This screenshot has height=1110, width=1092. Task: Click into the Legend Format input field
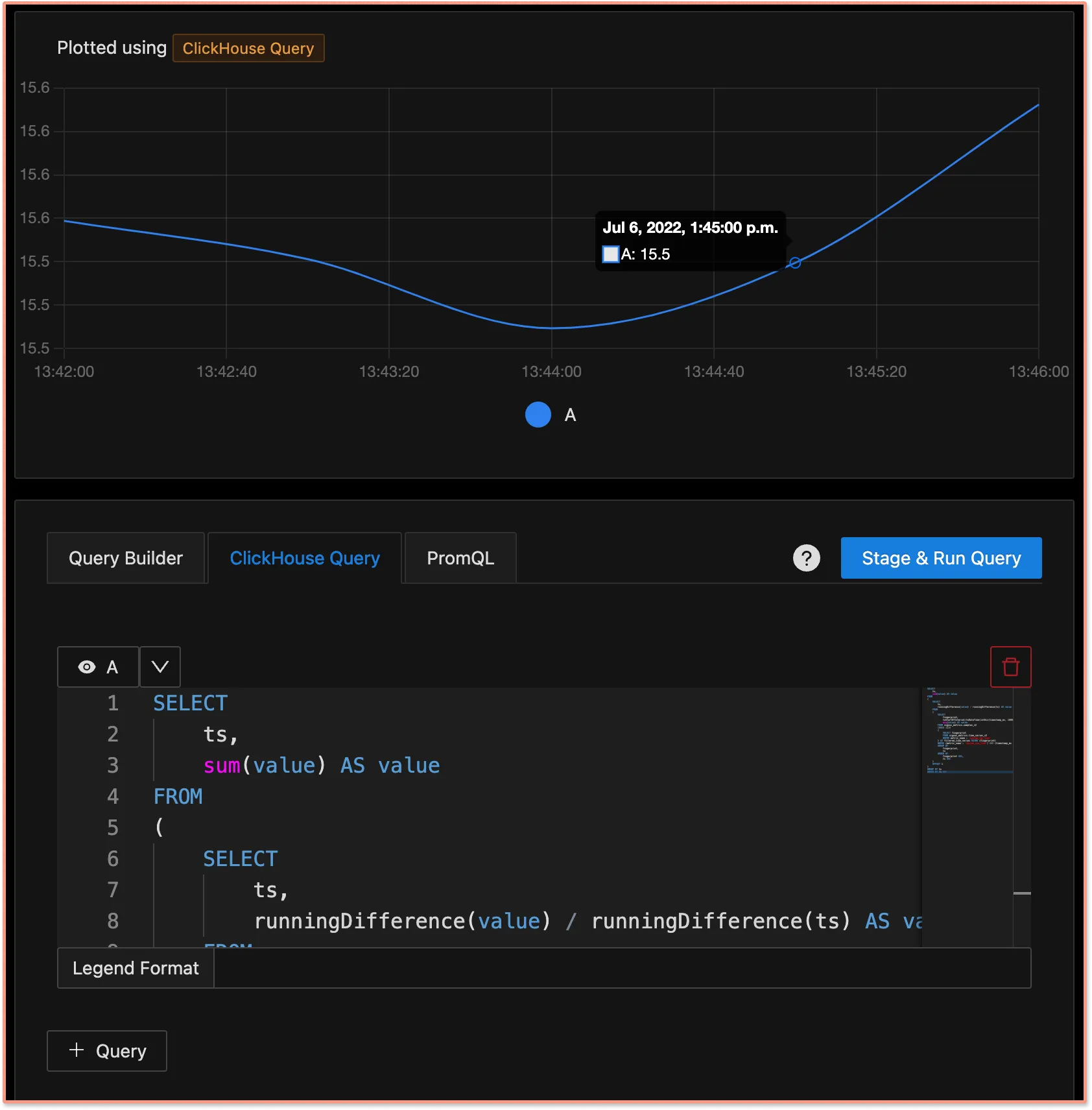pyautogui.click(x=621, y=968)
